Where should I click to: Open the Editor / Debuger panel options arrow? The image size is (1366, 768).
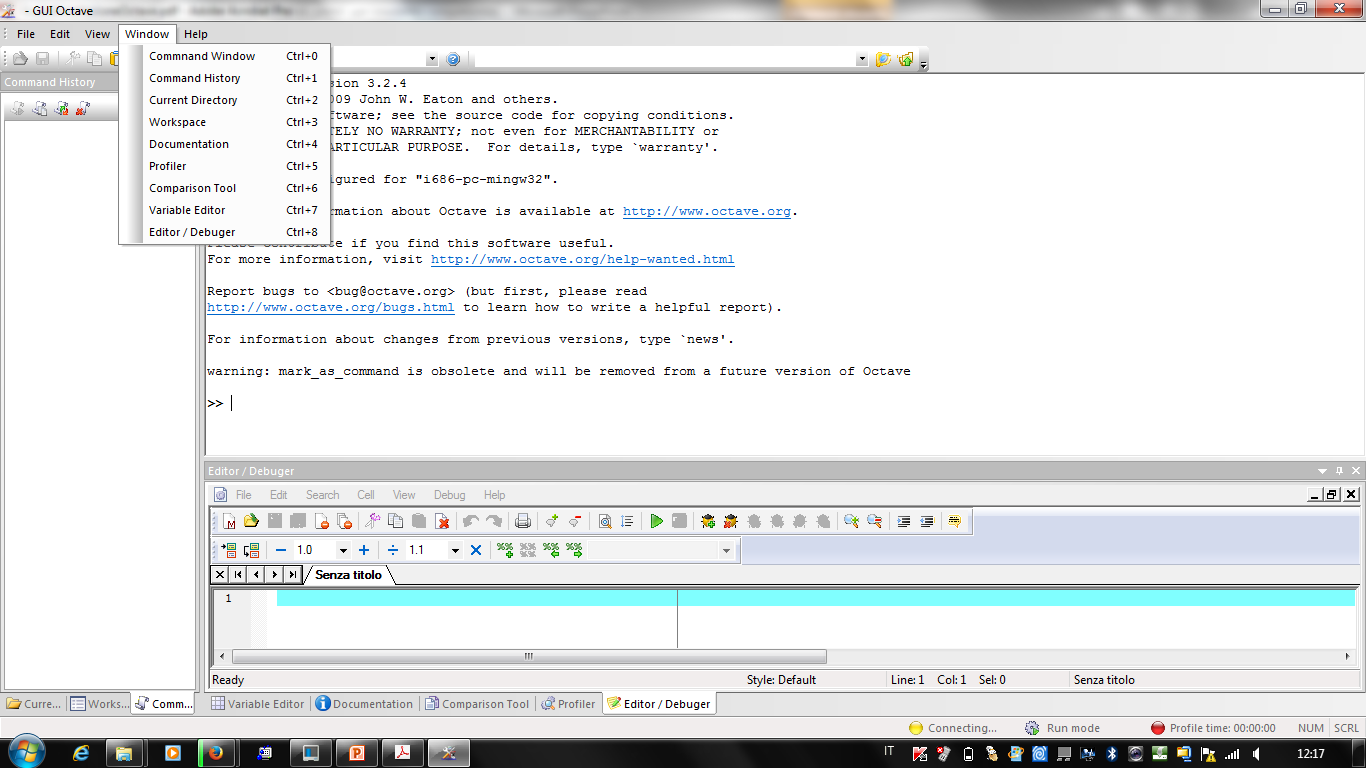point(1323,471)
